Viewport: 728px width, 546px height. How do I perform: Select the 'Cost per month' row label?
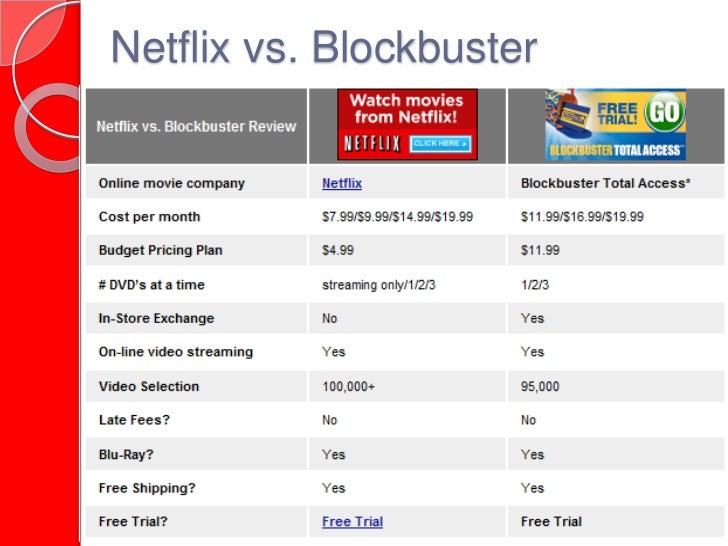[x=149, y=217]
